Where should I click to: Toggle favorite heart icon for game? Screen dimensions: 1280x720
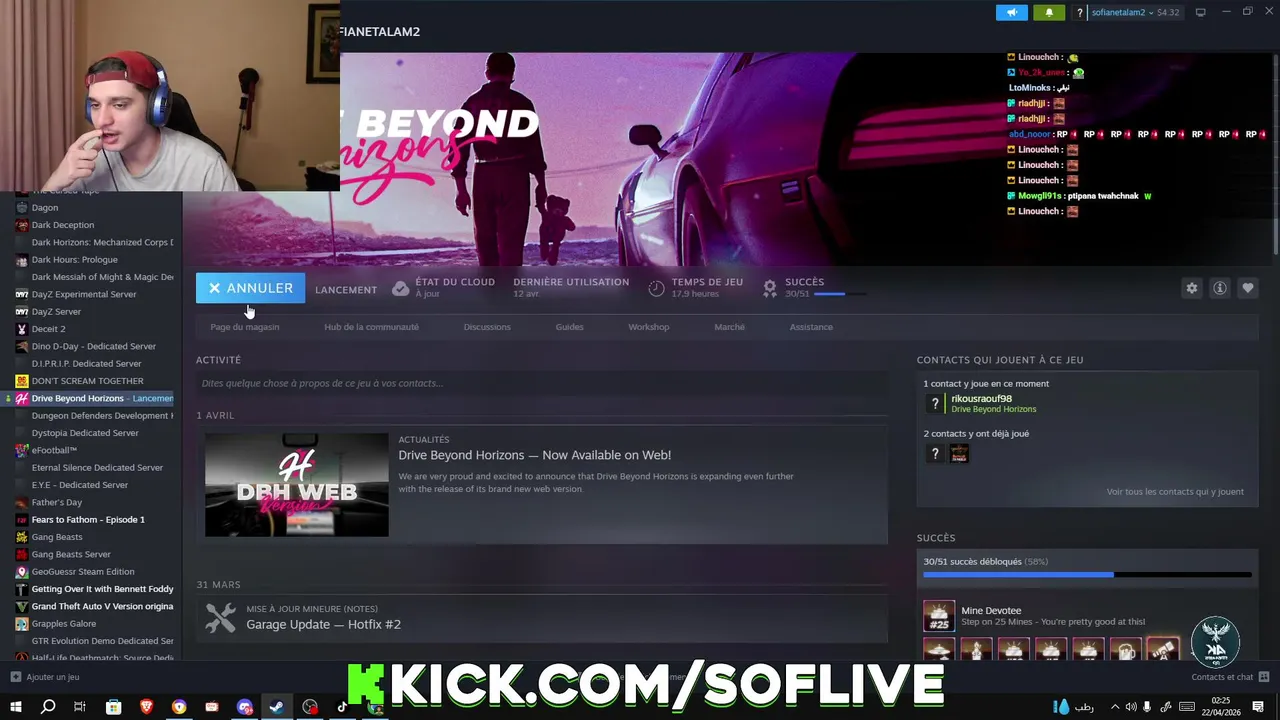[x=1248, y=288]
